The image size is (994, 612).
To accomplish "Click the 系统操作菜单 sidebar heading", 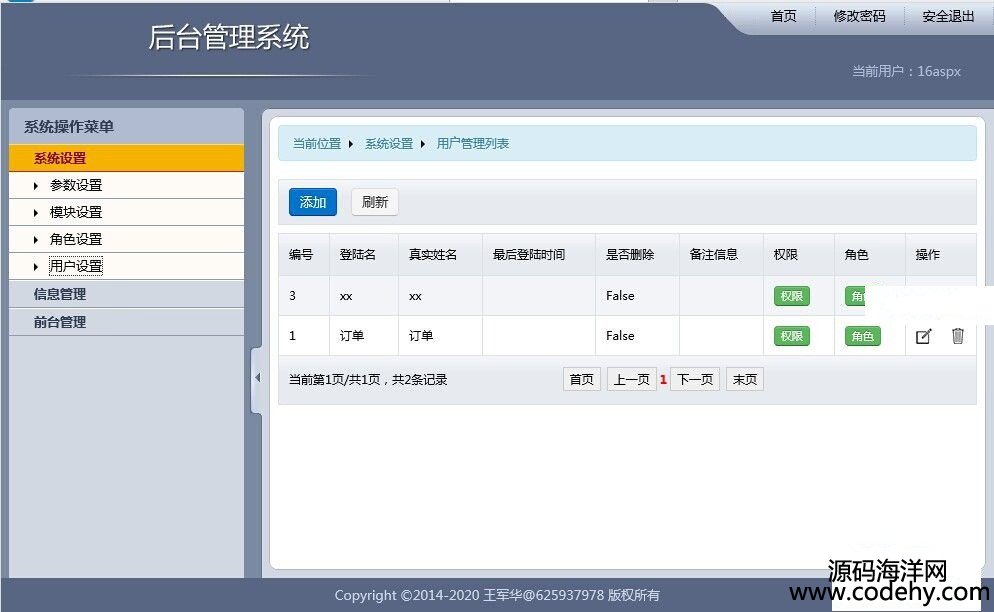I will pyautogui.click(x=69, y=127).
